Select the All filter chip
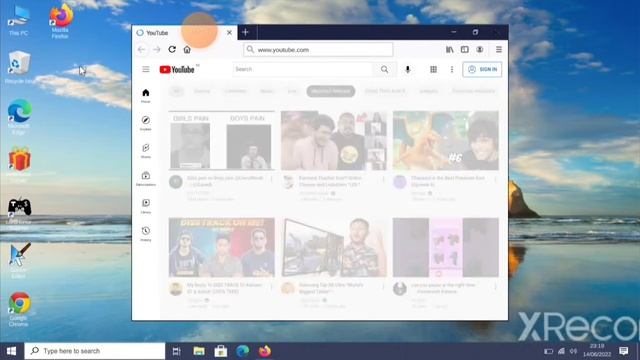The image size is (640, 360). pyautogui.click(x=177, y=91)
